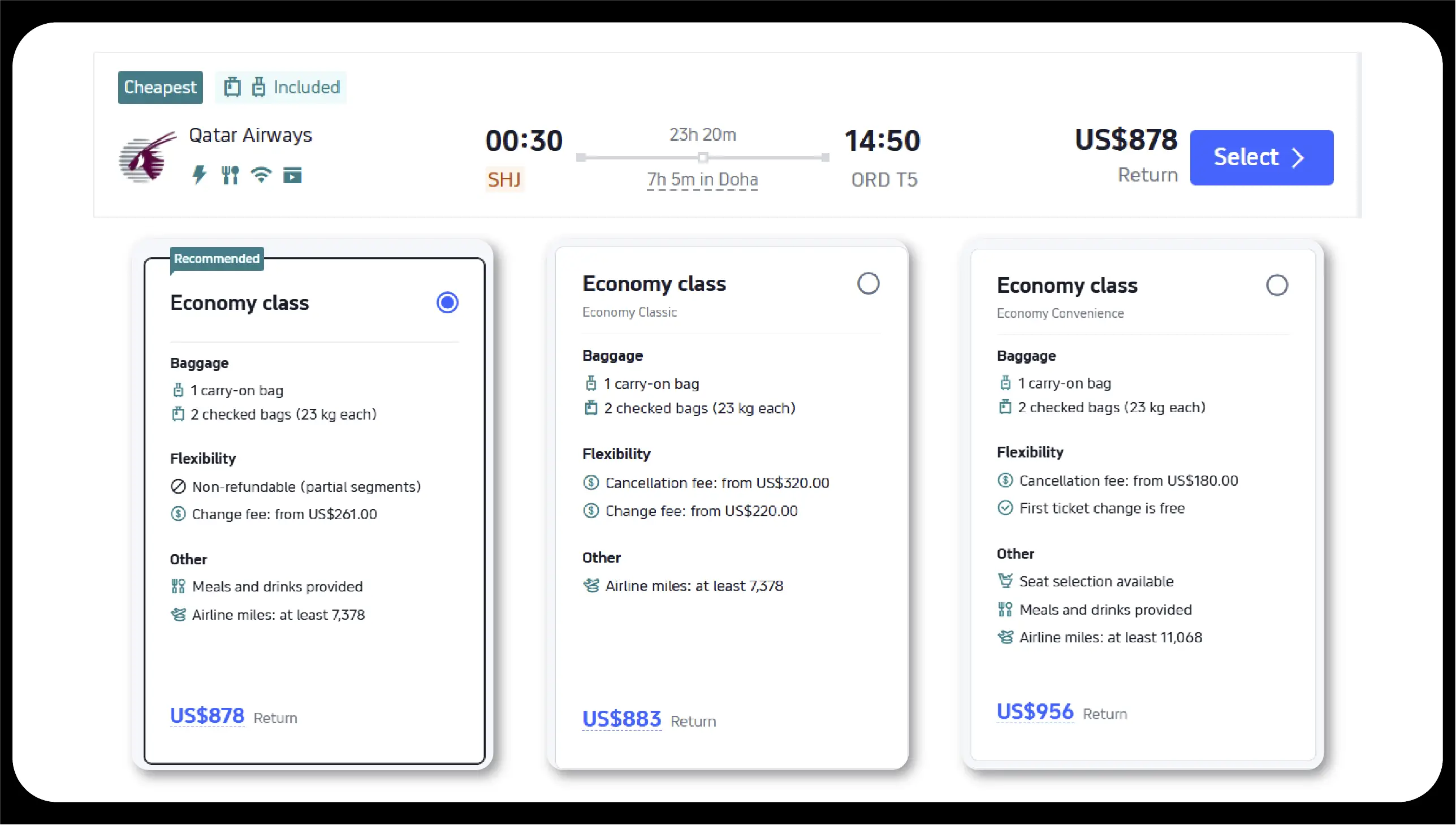Click the Wi-Fi amenity icon
The width and height of the screenshot is (1456, 825).
click(x=261, y=175)
